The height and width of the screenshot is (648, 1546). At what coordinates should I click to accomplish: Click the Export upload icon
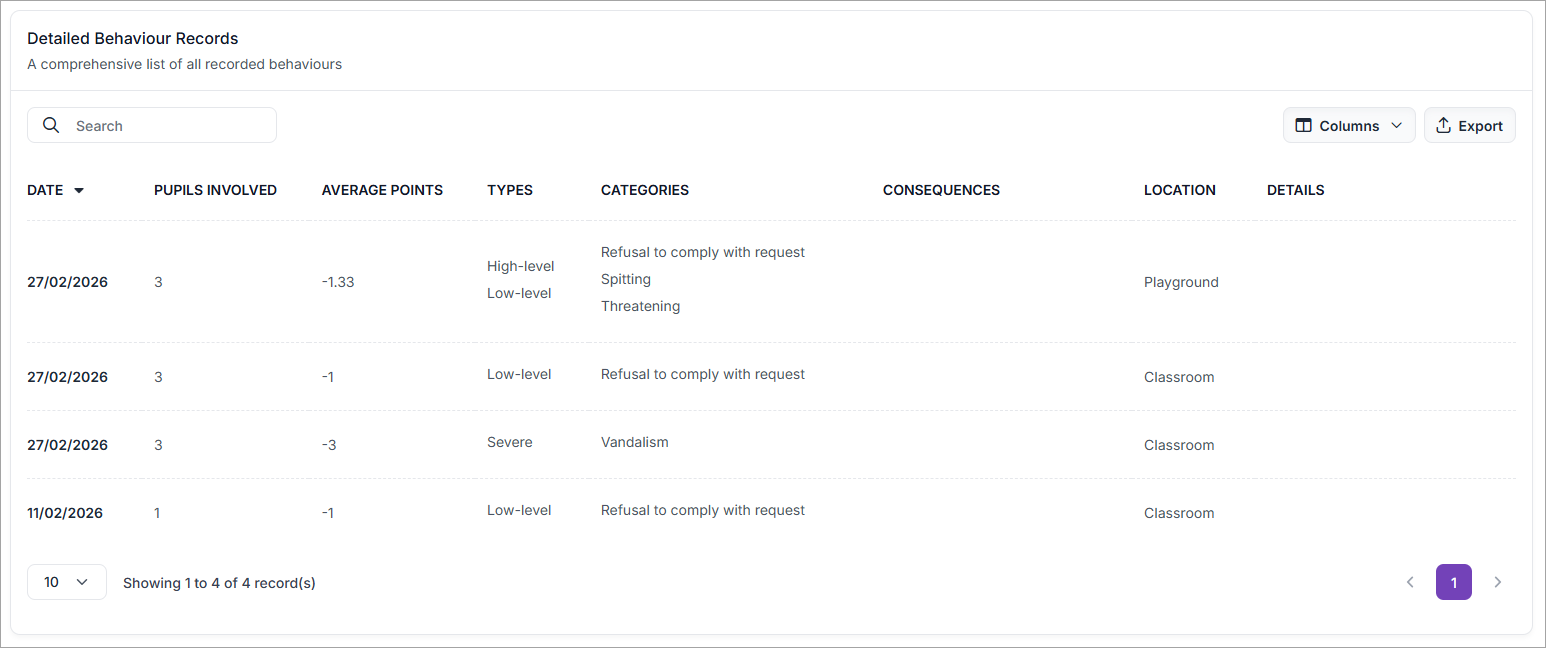pyautogui.click(x=1443, y=126)
